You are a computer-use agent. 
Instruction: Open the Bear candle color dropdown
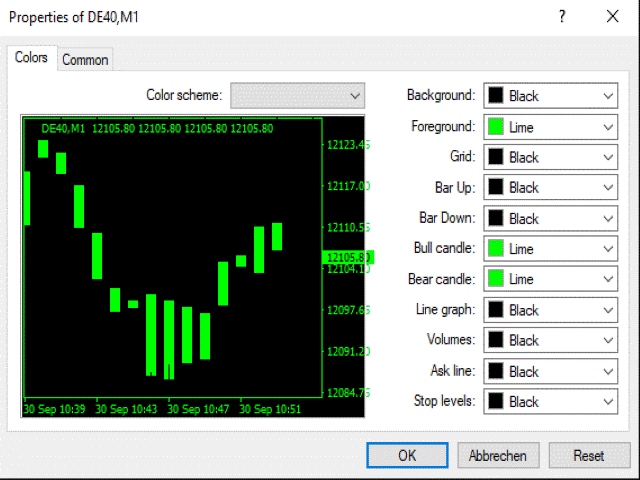[551, 279]
